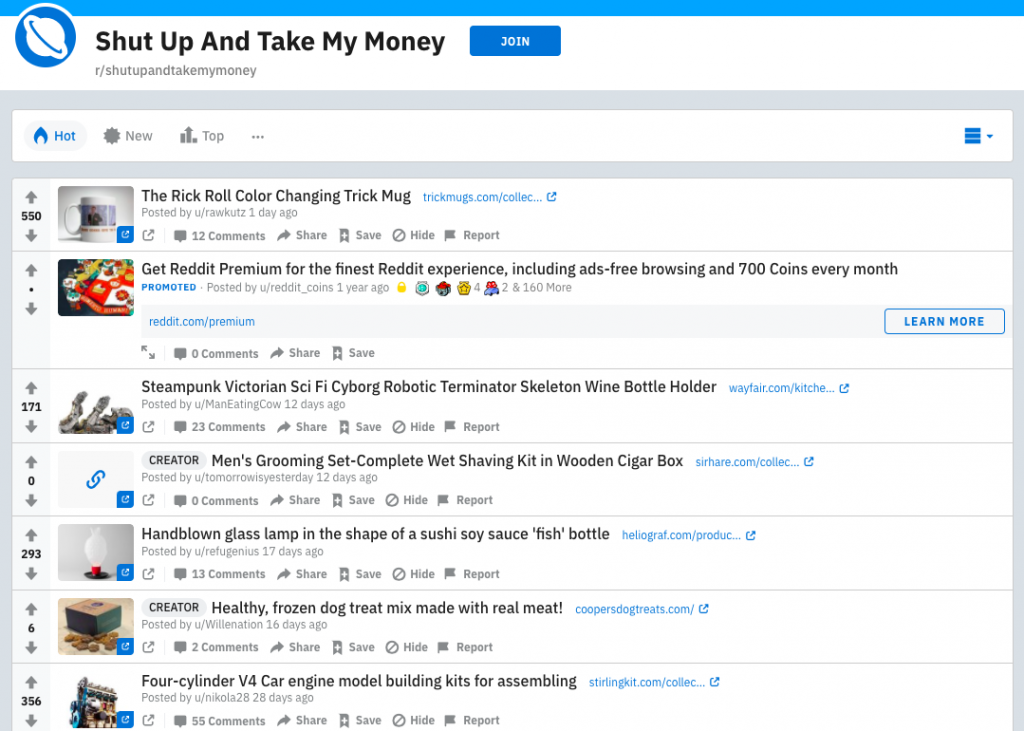
Task: Downvote the Men's Grooming Set post
Action: pyautogui.click(x=31, y=501)
